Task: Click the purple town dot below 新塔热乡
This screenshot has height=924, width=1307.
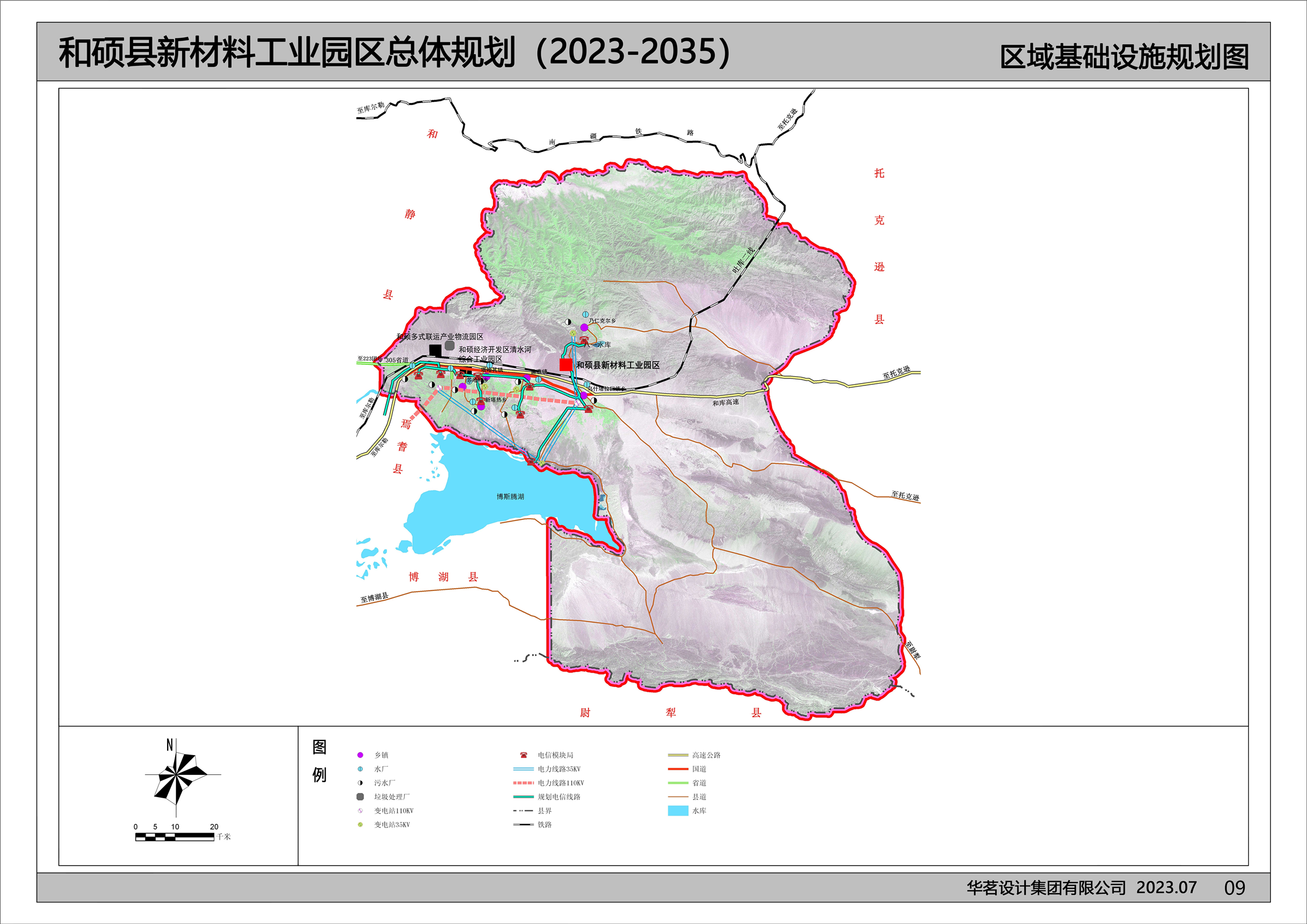Action: (x=481, y=406)
